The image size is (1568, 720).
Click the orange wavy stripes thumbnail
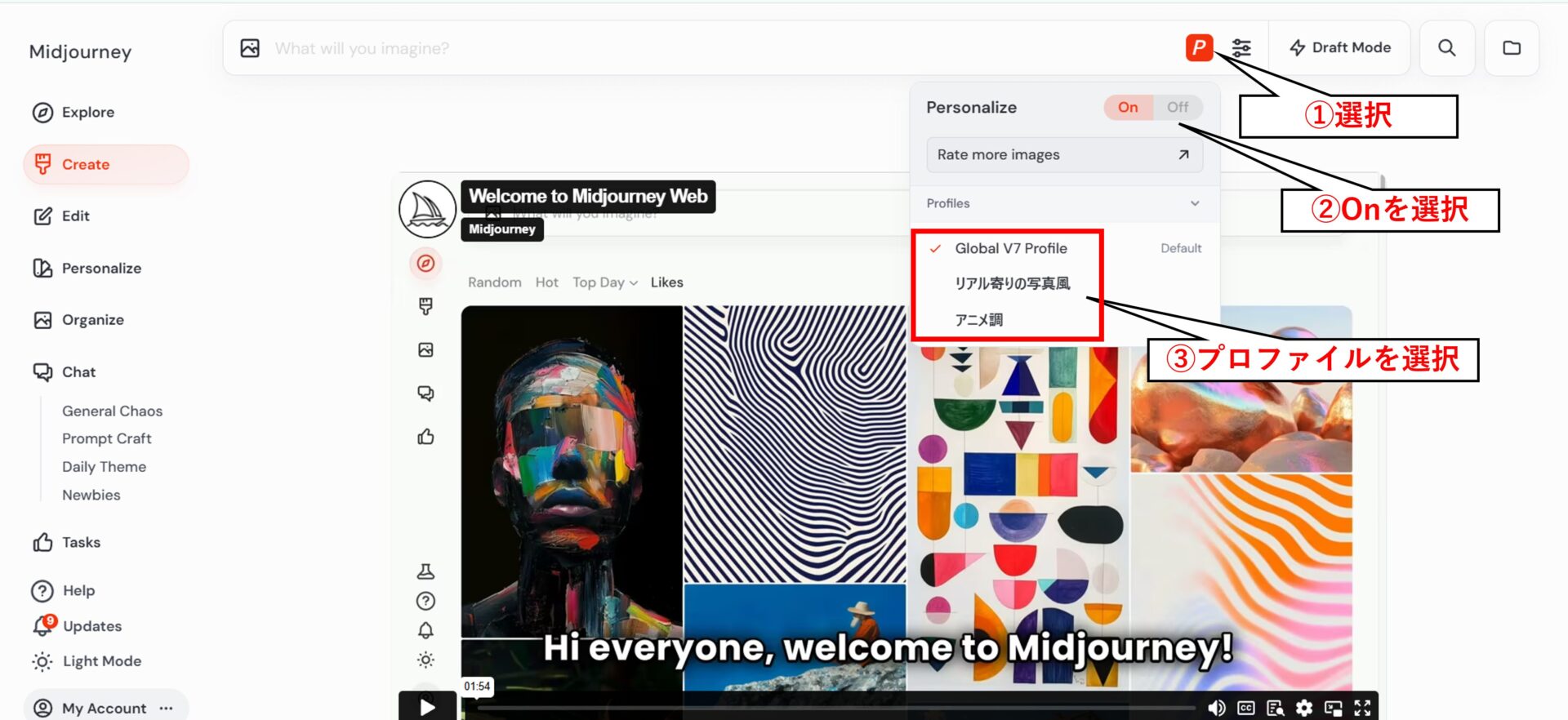pos(1241,581)
